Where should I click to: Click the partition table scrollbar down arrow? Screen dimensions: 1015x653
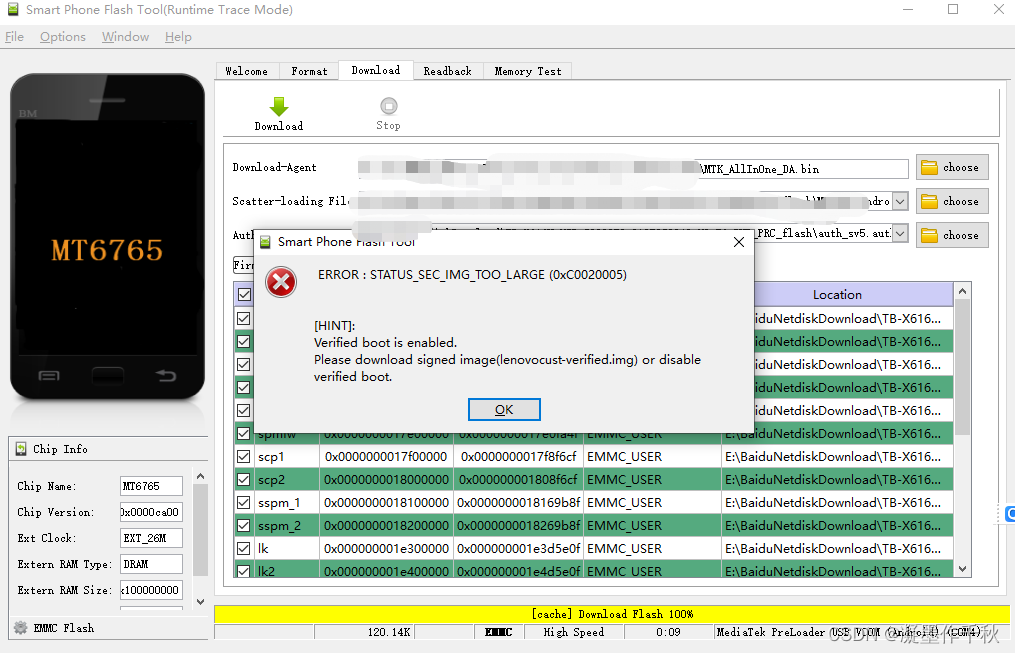[963, 569]
